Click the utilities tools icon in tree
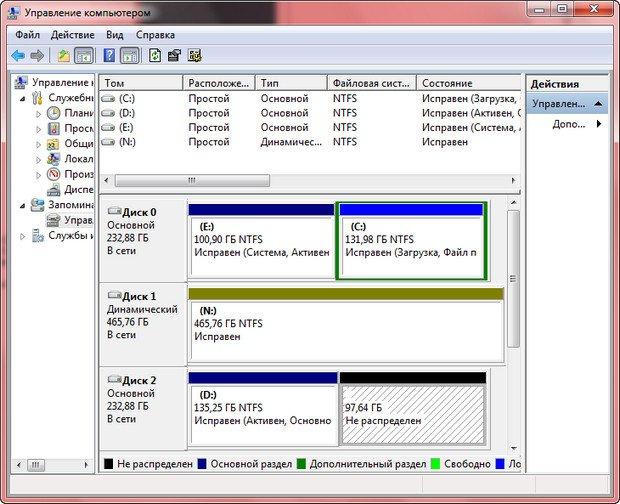This screenshot has height=504, width=620. pos(38,98)
